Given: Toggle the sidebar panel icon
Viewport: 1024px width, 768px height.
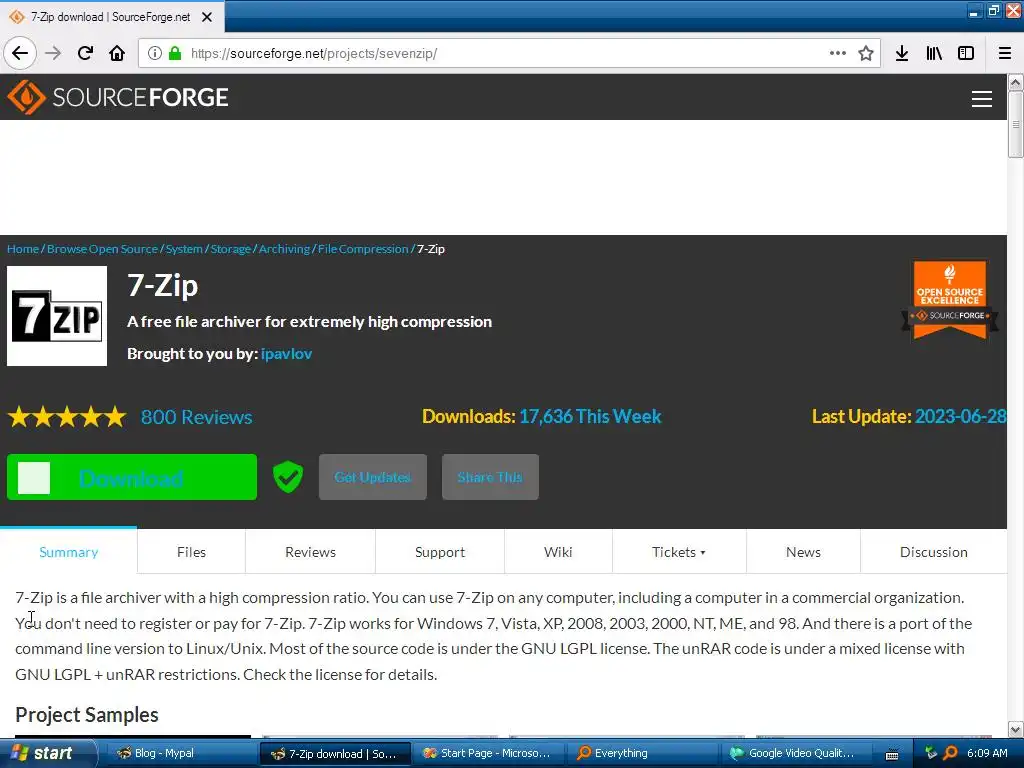Looking at the screenshot, I should (x=966, y=53).
